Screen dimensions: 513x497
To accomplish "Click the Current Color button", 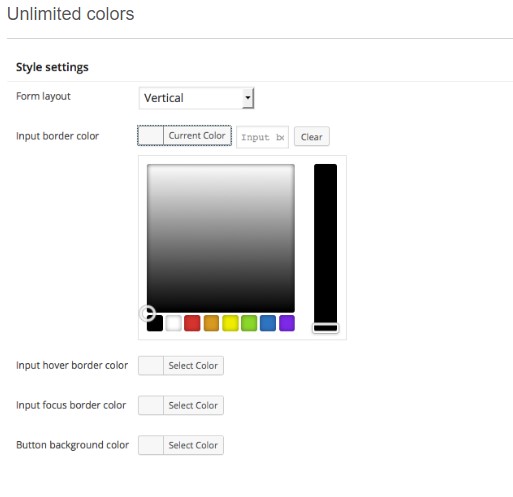I will [184, 136].
